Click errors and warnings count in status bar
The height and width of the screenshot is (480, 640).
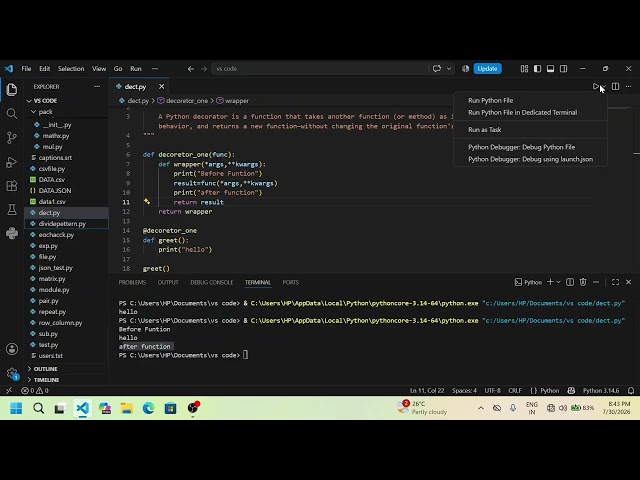35,391
